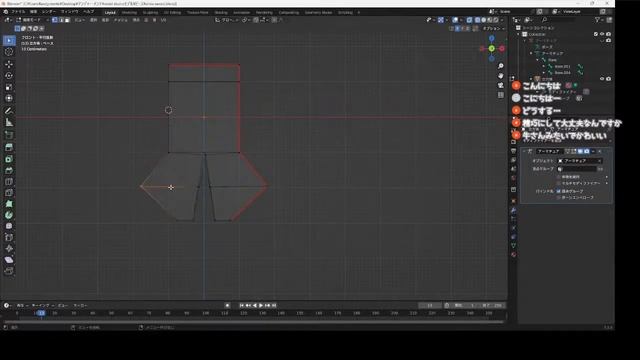Screen dimensions: 640x360
Task: Collapse the Collection tree item
Action: click(x=519, y=34)
